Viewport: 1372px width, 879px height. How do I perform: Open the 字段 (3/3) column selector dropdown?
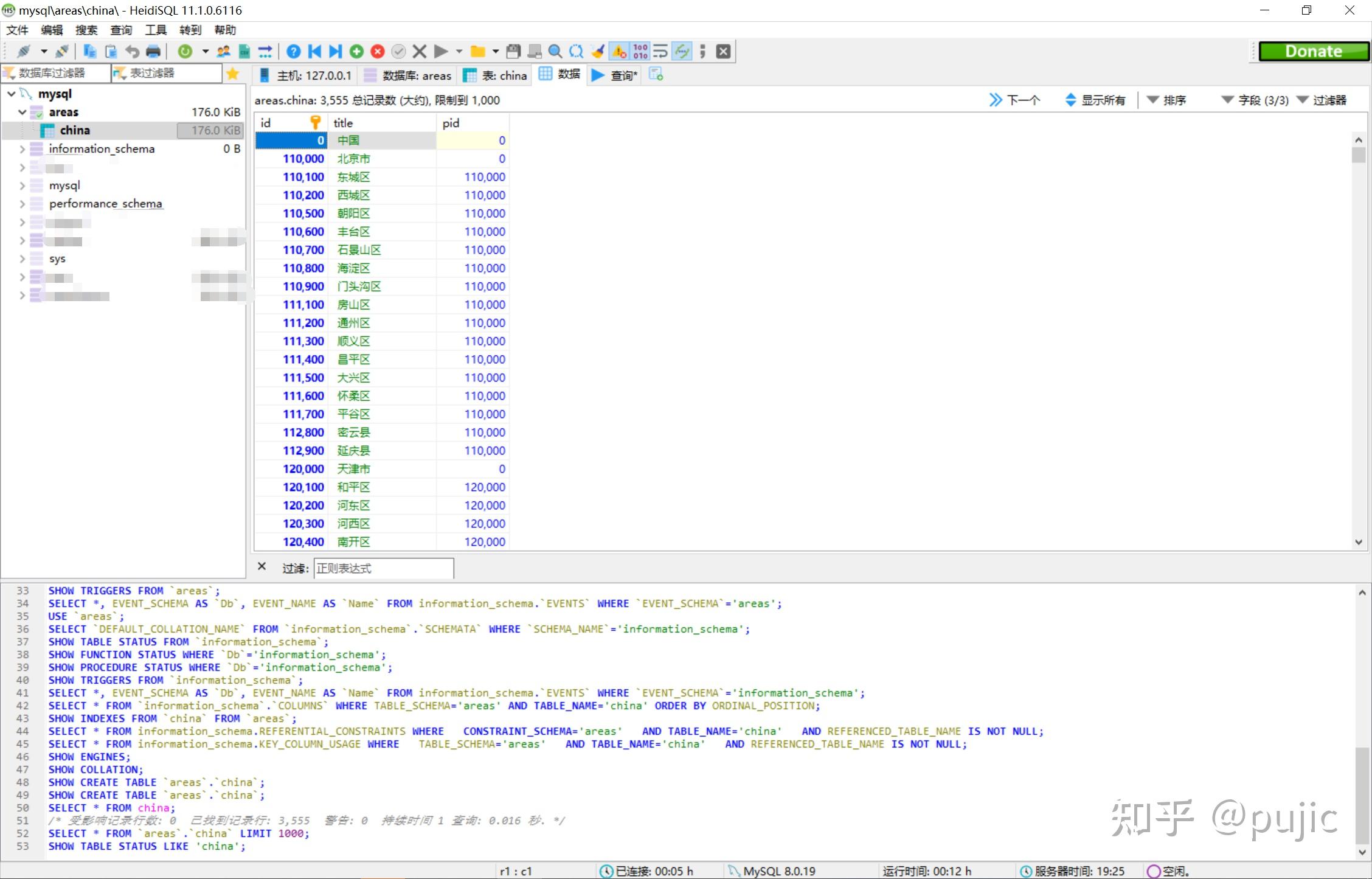tap(1255, 100)
